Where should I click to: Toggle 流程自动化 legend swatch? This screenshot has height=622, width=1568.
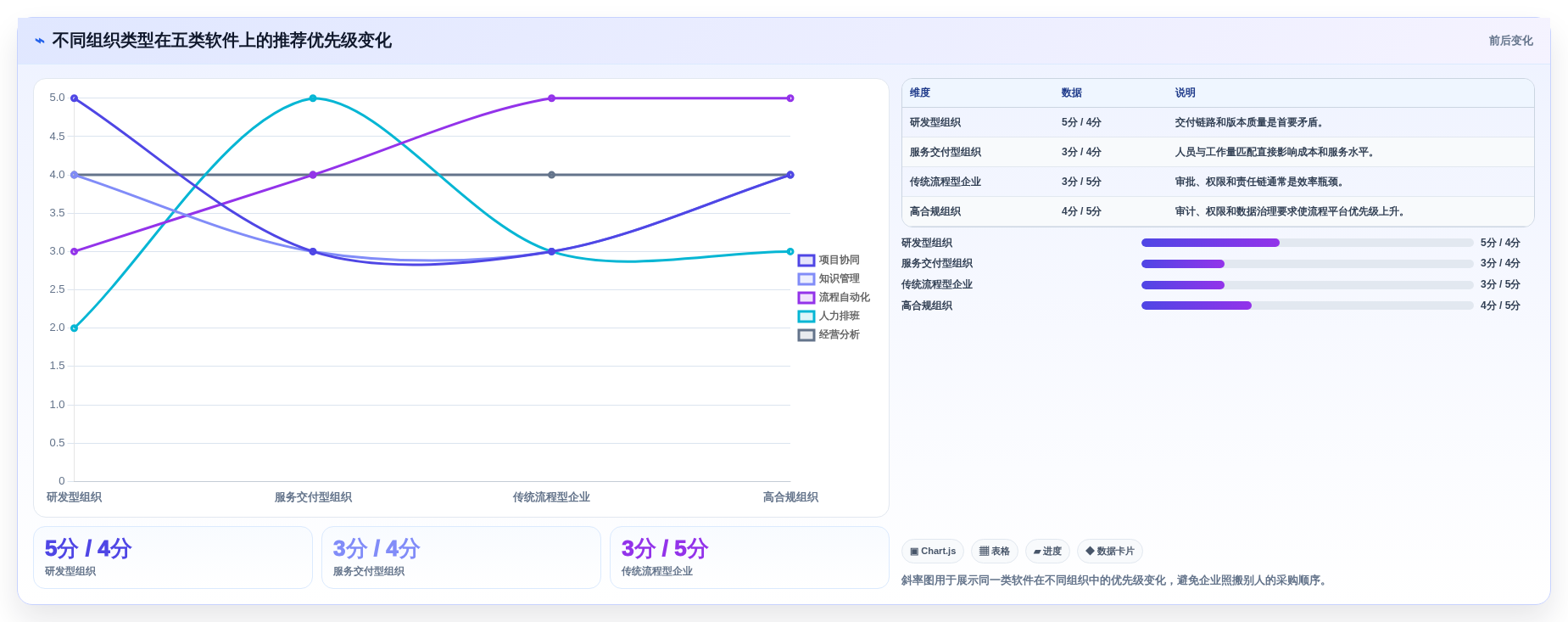pyautogui.click(x=806, y=298)
